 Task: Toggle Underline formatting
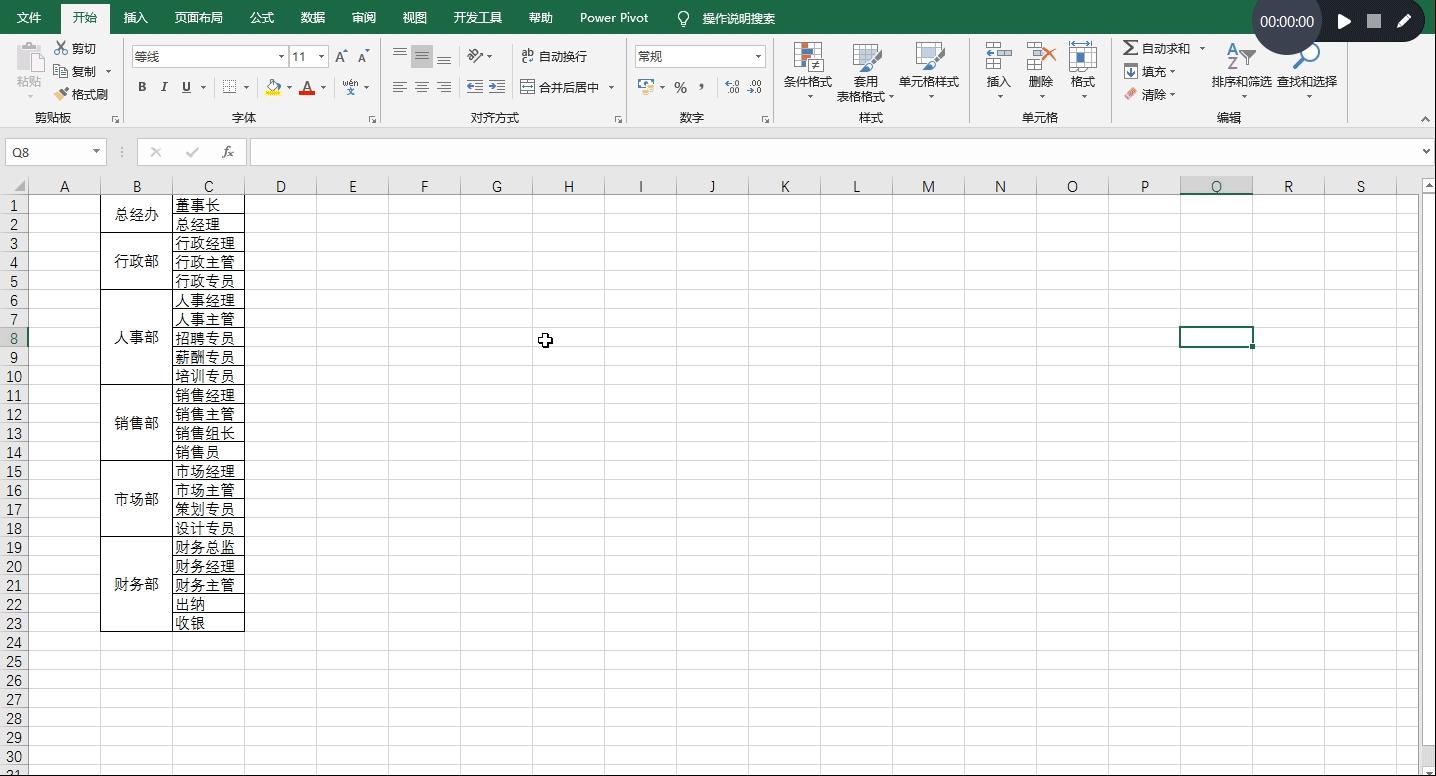pyautogui.click(x=186, y=87)
